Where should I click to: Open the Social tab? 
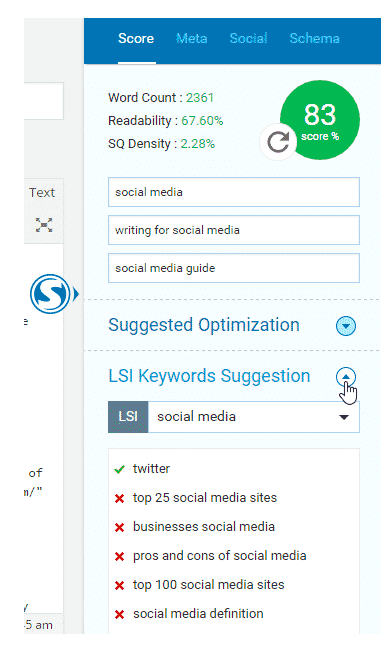[x=248, y=39]
